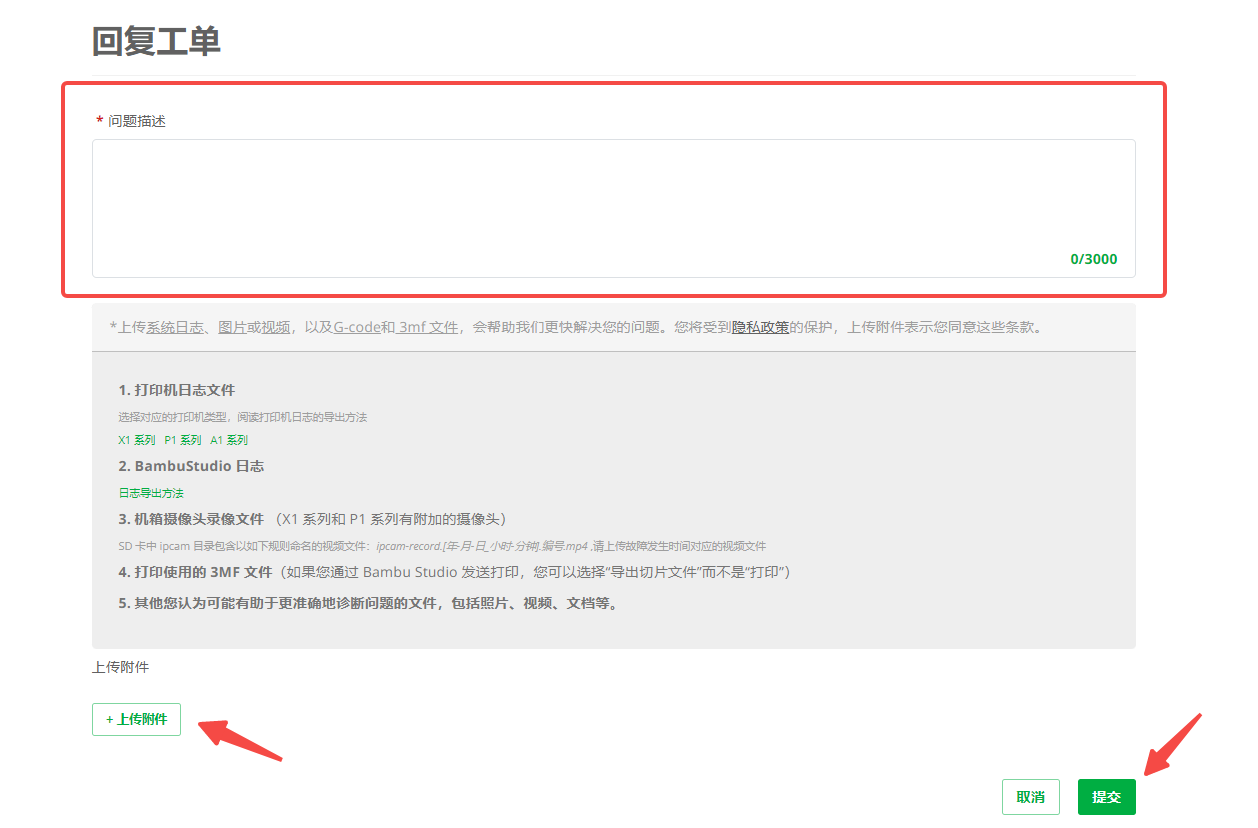The width and height of the screenshot is (1258, 828).
Task: Click the ipcam-record file name pattern text
Action: pyautogui.click(x=483, y=546)
